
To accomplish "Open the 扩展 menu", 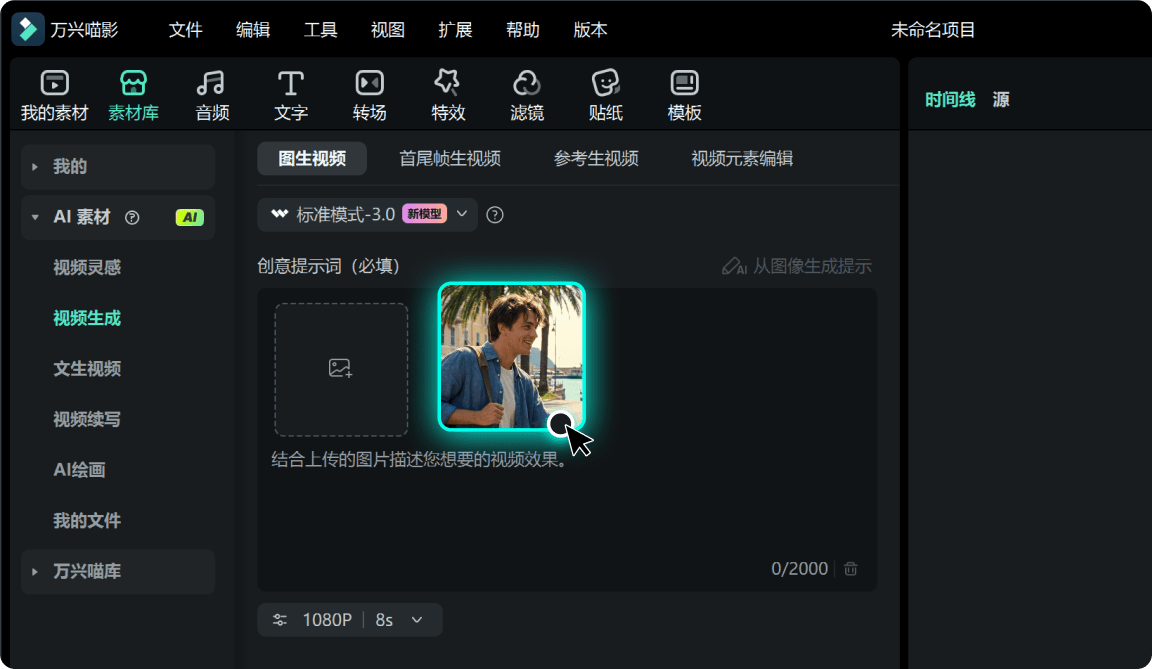I will tap(456, 30).
